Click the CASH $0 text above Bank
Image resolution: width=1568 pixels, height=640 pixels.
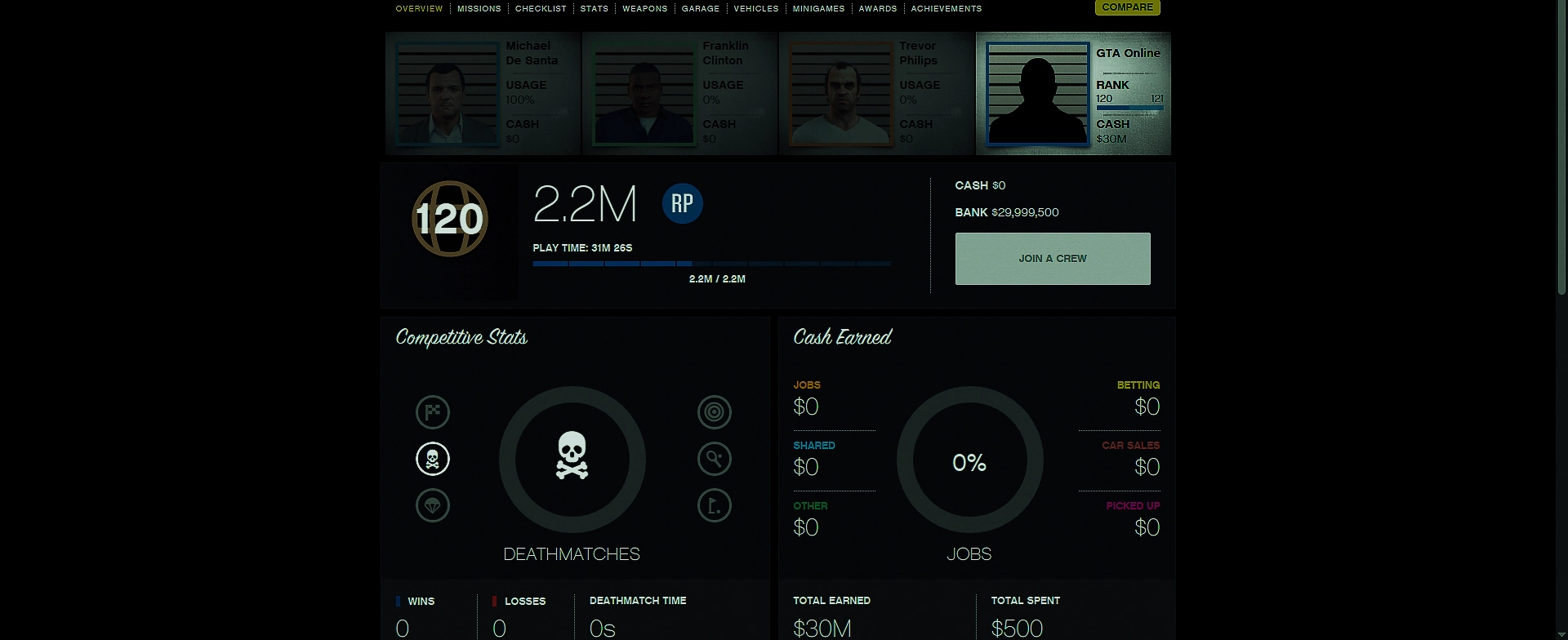point(980,185)
